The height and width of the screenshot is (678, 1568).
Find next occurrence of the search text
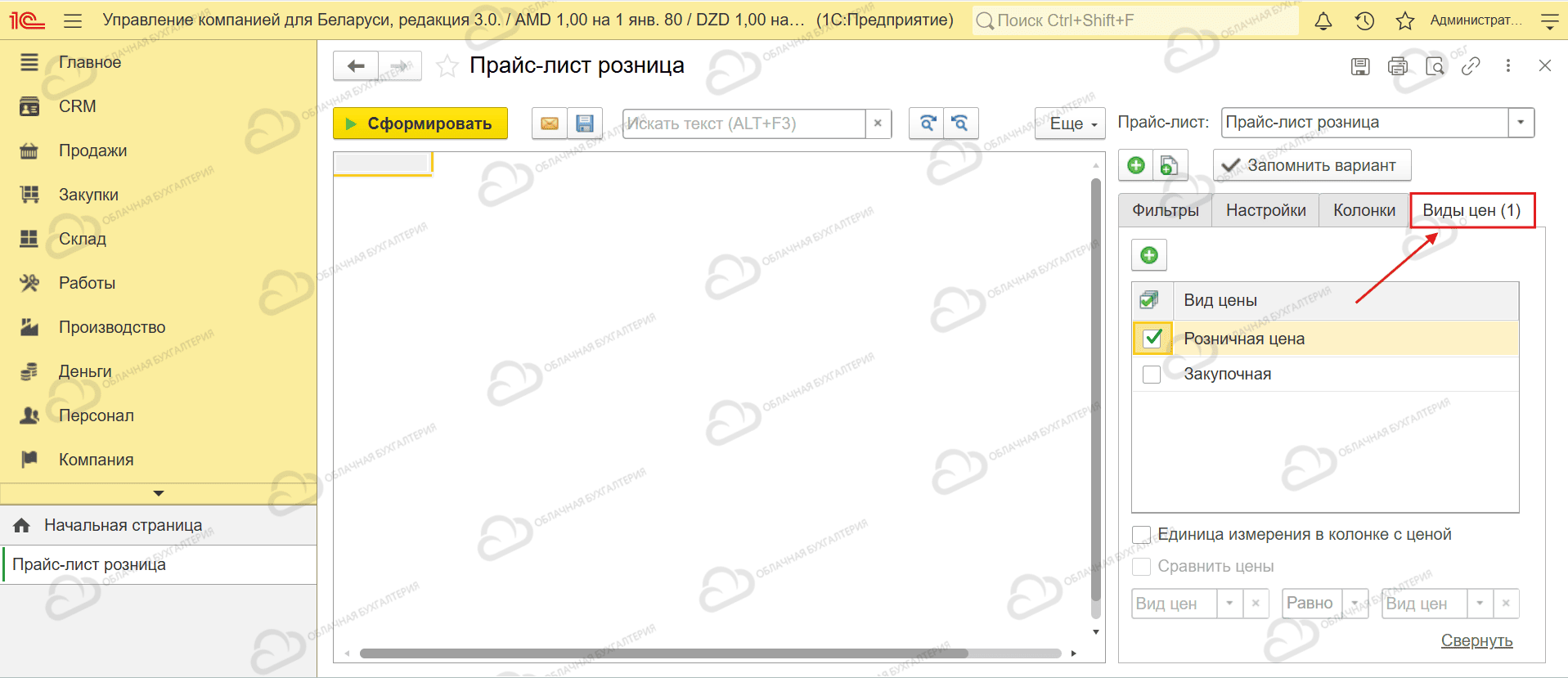click(x=927, y=123)
